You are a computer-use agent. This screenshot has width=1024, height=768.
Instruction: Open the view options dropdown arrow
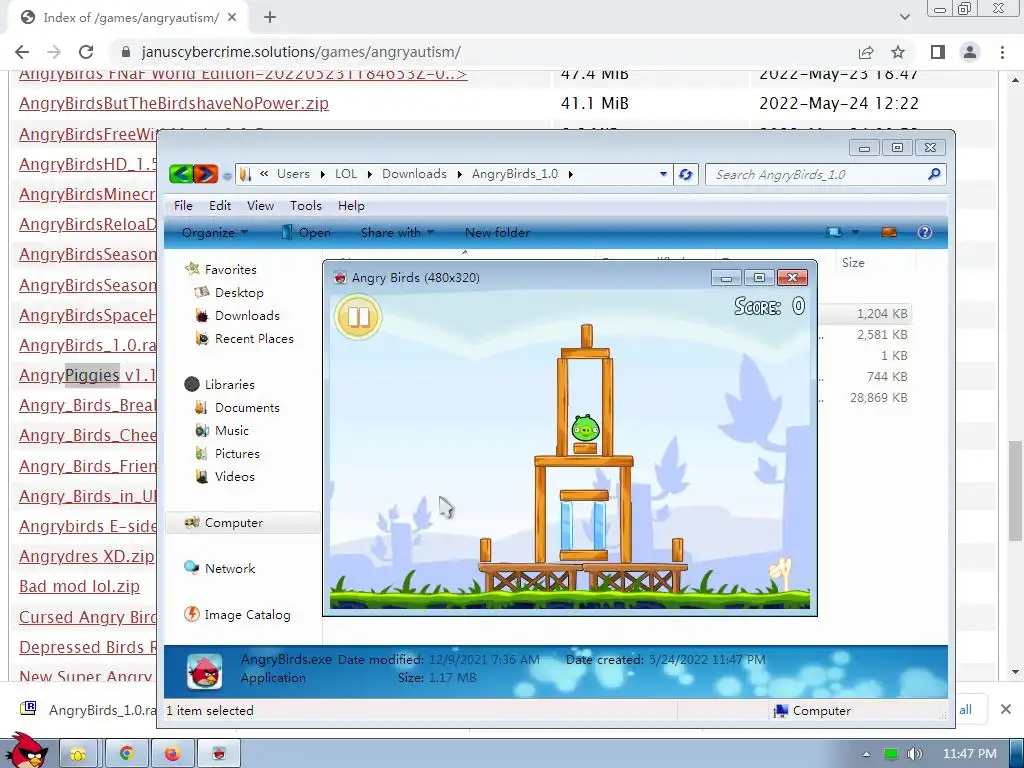tap(856, 232)
